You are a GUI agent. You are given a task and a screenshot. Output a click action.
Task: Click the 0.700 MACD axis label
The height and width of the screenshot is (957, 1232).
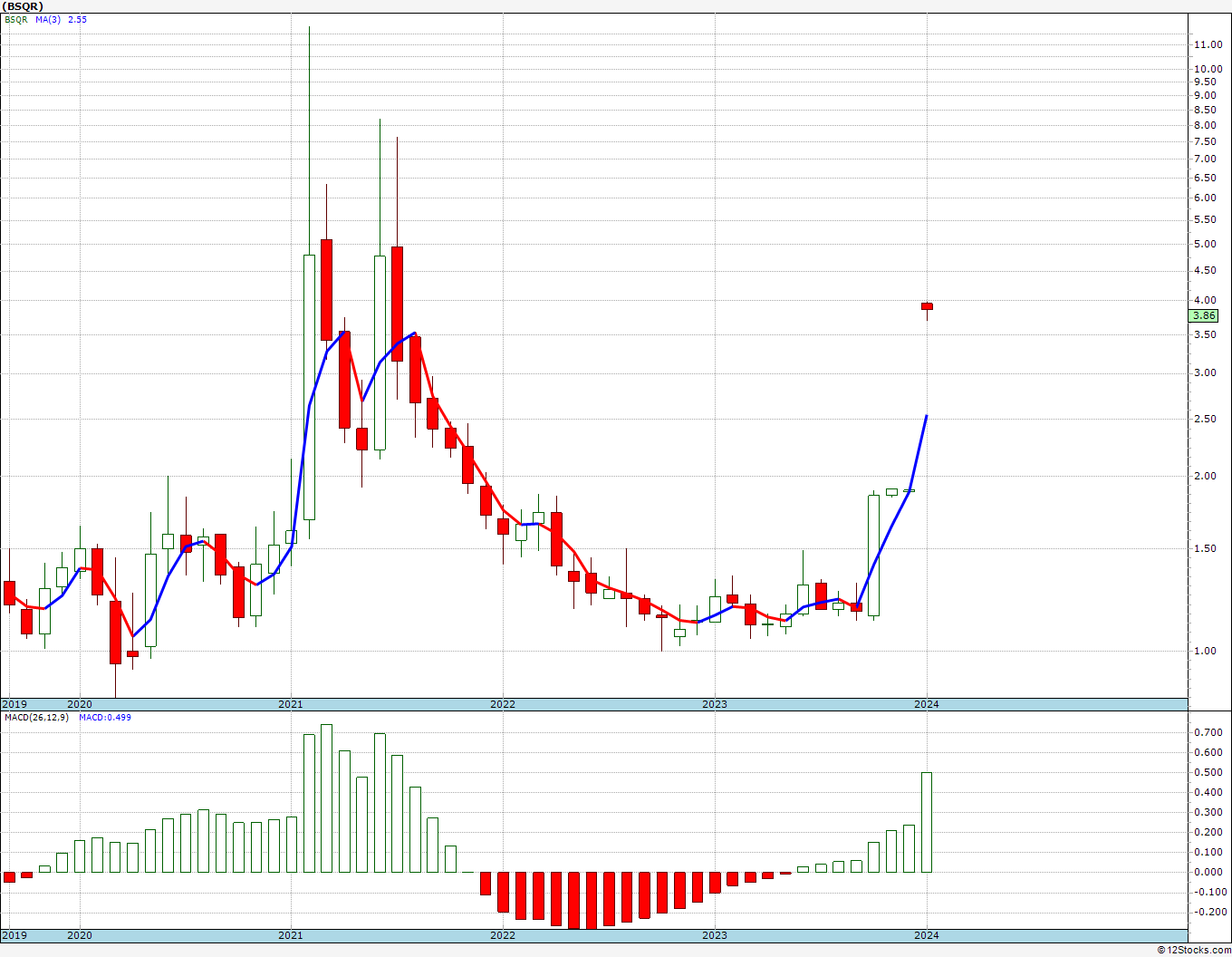(x=1207, y=732)
